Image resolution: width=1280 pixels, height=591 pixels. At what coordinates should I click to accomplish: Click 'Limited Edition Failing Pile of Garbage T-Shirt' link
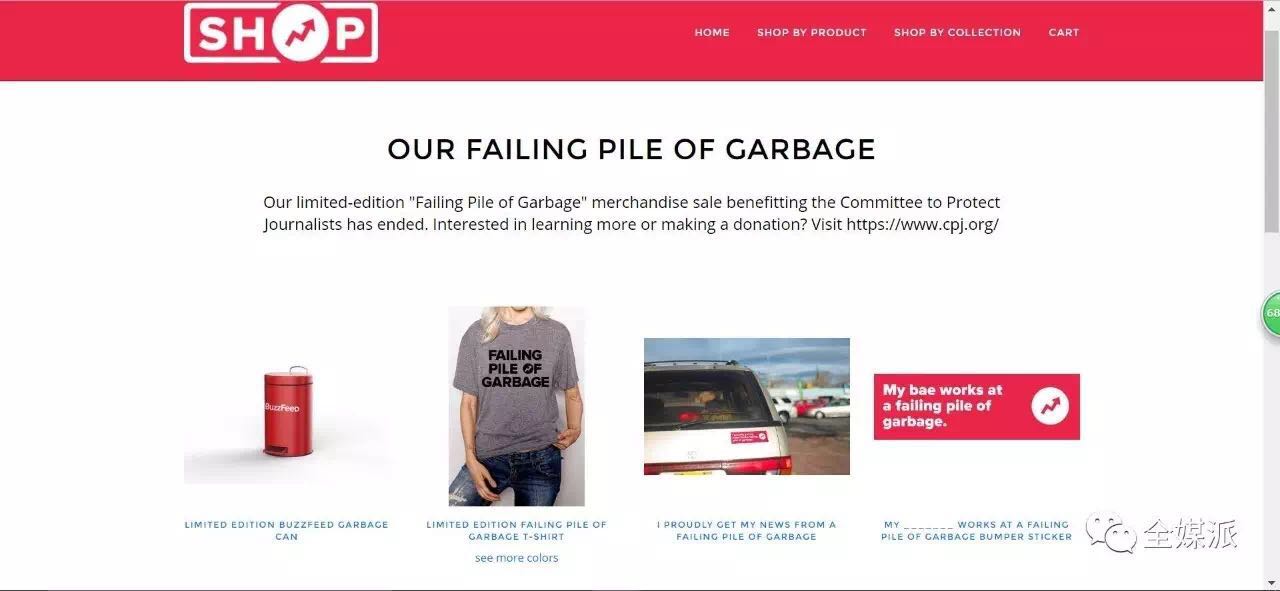[516, 530]
